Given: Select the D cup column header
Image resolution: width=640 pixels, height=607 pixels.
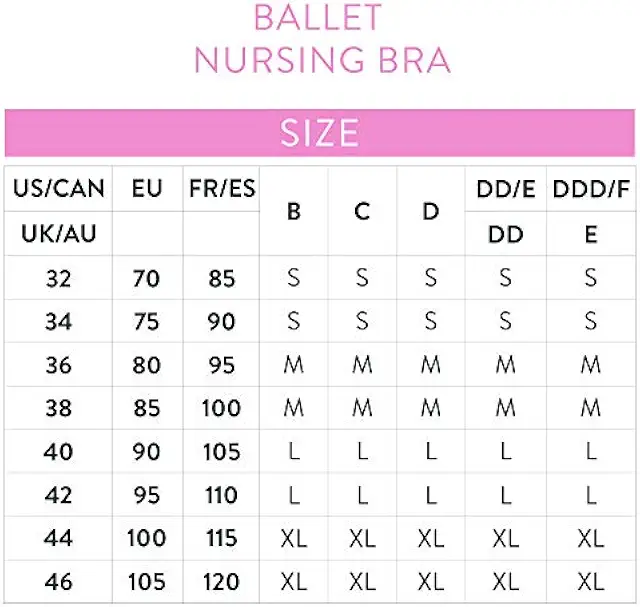Looking at the screenshot, I should (431, 211).
